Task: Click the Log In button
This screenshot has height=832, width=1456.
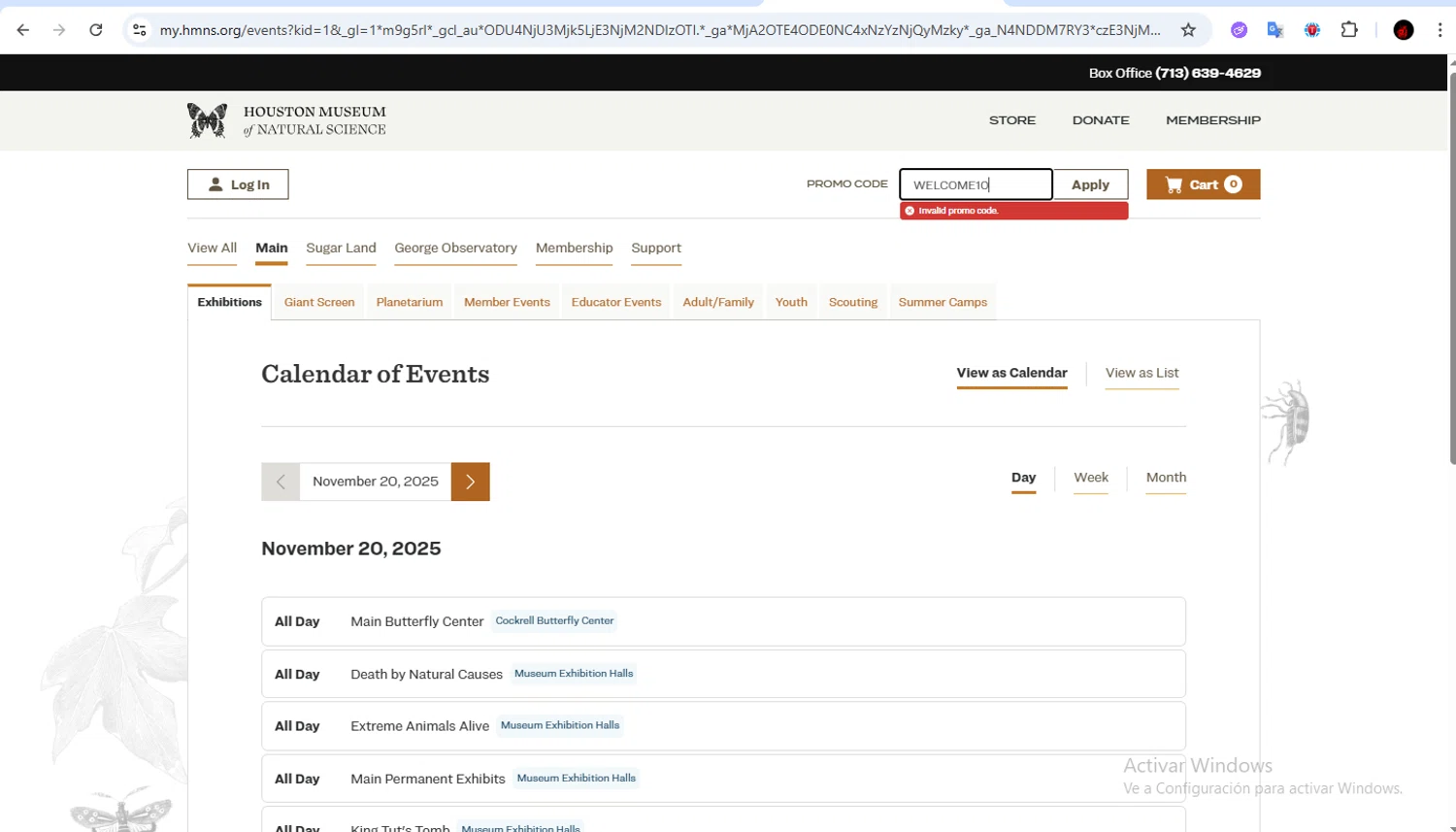Action: (x=238, y=184)
